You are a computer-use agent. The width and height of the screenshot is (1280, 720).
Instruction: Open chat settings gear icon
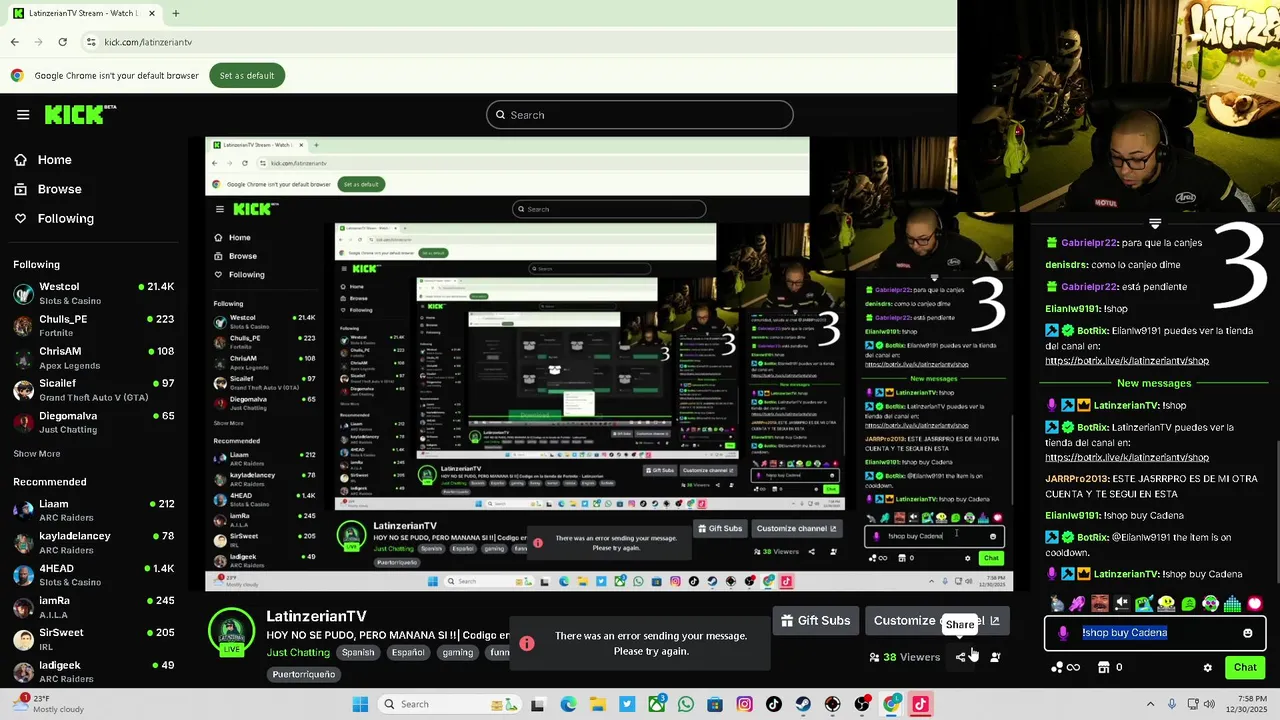(x=1207, y=667)
